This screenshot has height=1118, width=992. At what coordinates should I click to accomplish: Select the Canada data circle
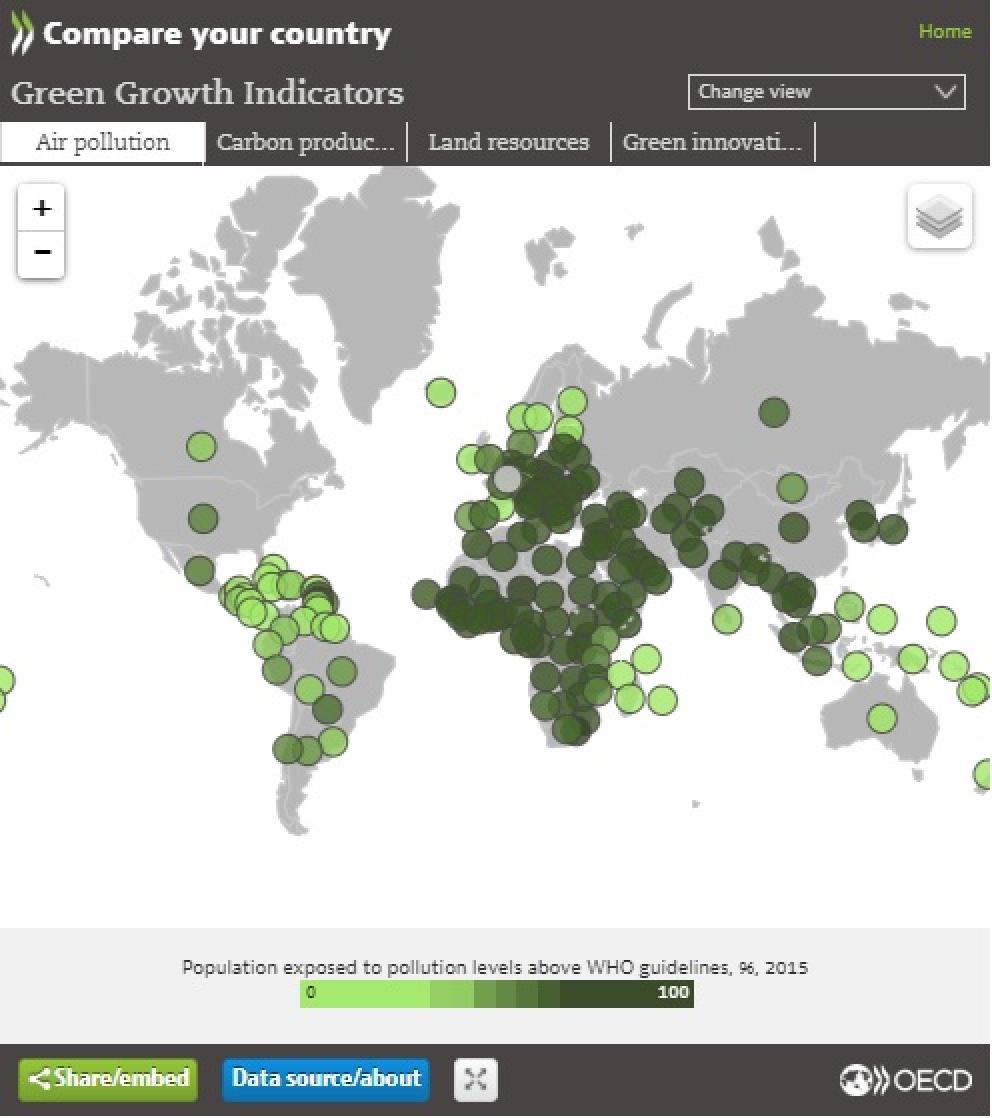[201, 447]
